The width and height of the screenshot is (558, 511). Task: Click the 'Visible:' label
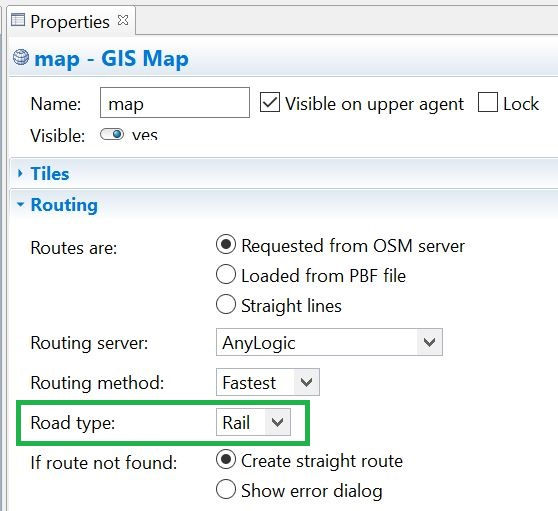click(58, 136)
